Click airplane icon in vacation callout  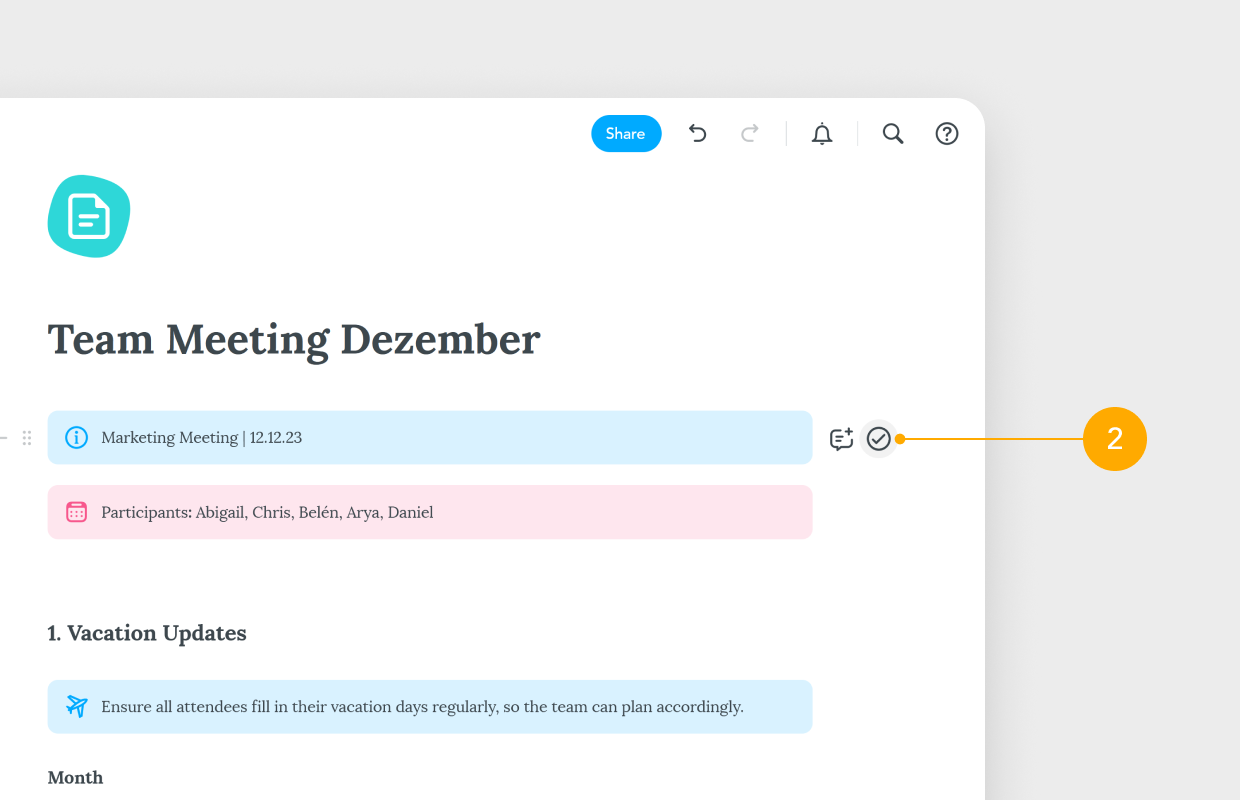click(76, 707)
